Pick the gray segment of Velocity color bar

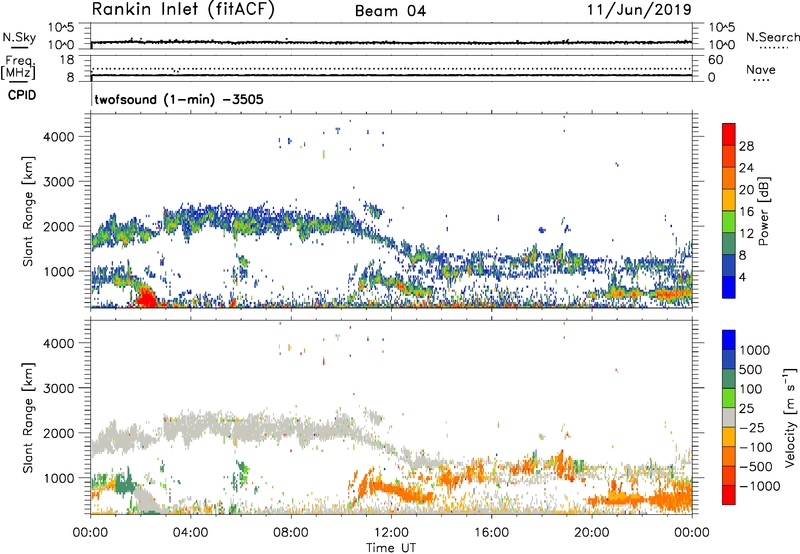[729, 417]
